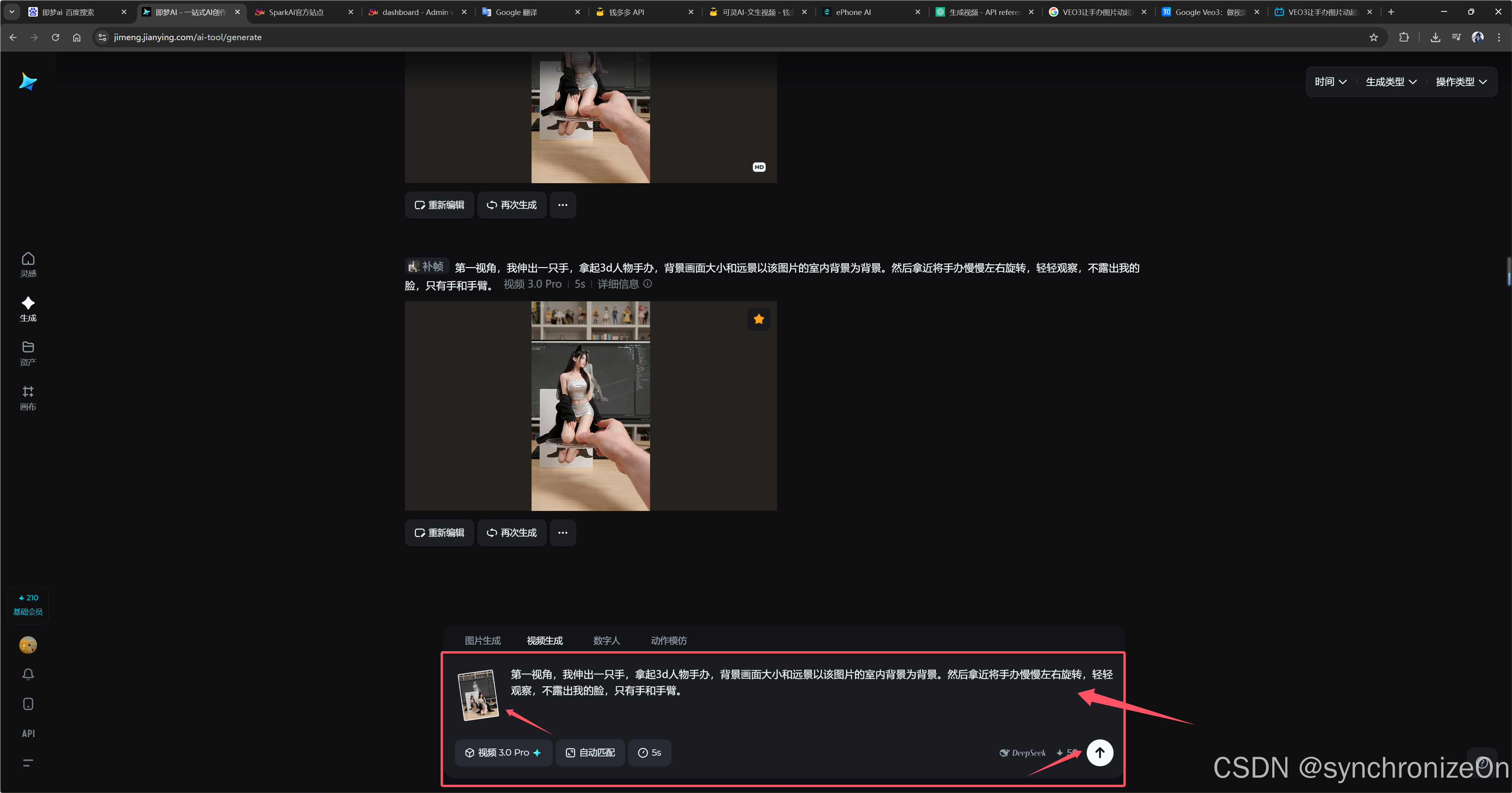Image resolution: width=1512 pixels, height=793 pixels.
Task: Open more options (…) under the upper video
Action: click(563, 205)
